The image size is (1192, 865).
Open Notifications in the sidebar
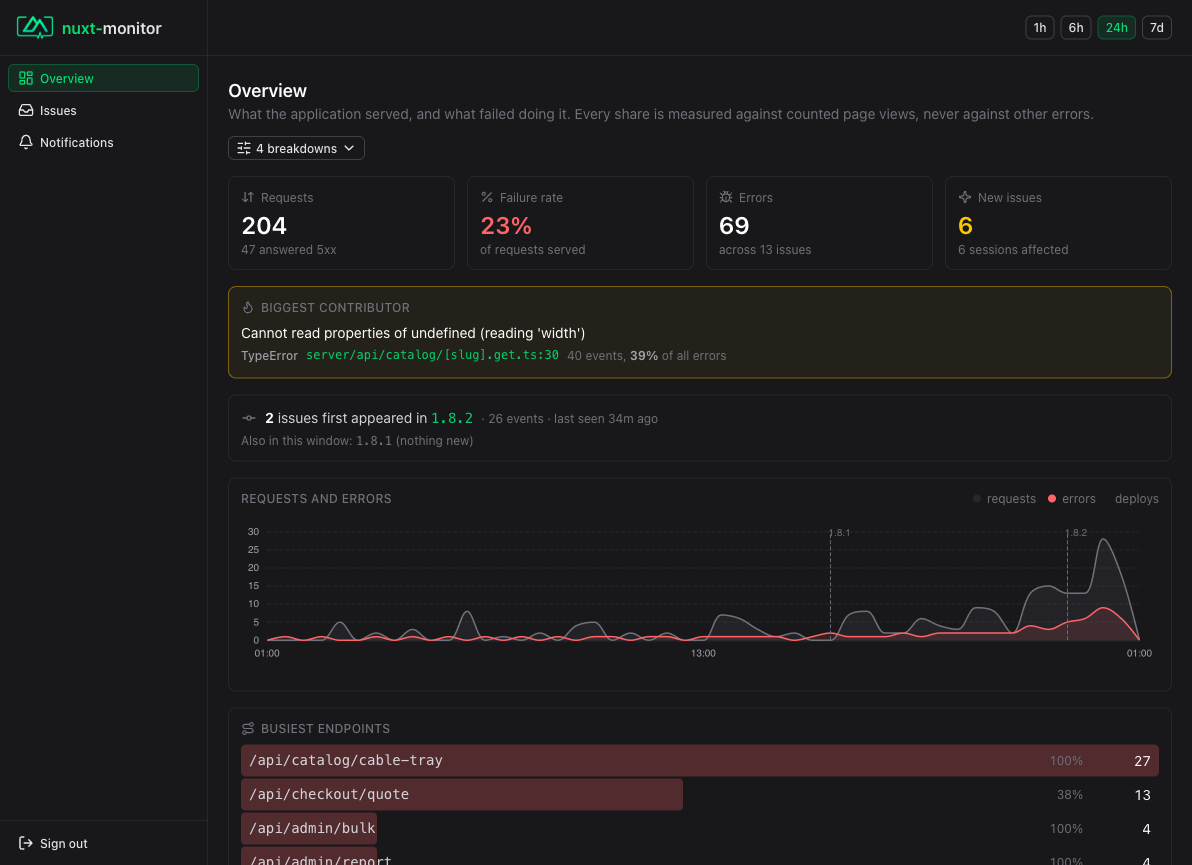pos(103,142)
